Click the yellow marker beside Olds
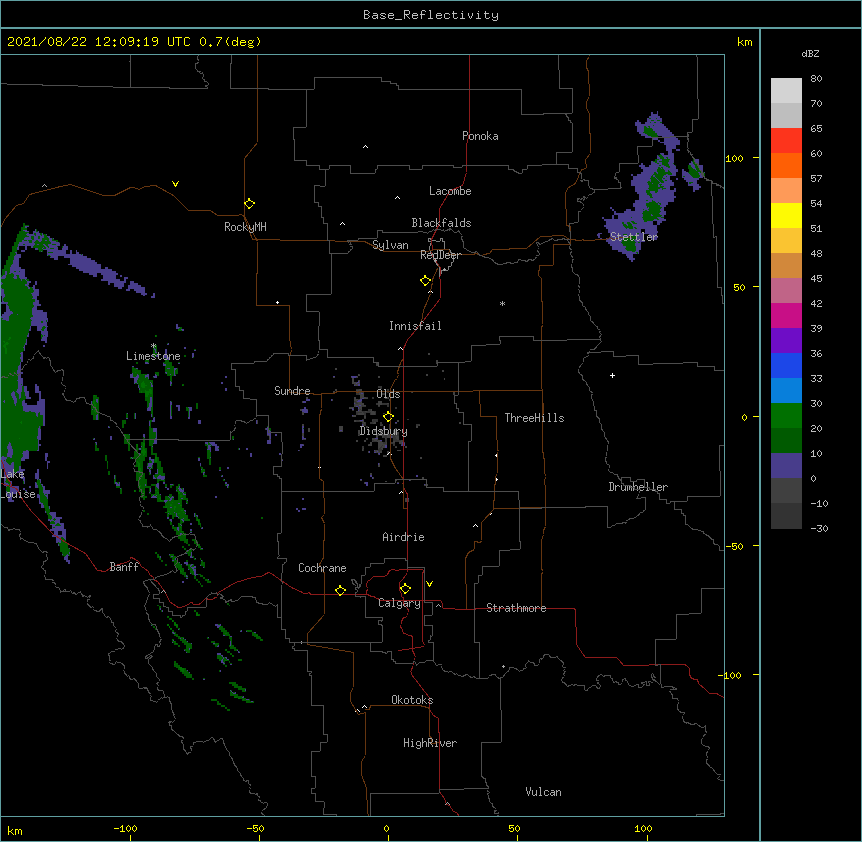 click(x=388, y=417)
